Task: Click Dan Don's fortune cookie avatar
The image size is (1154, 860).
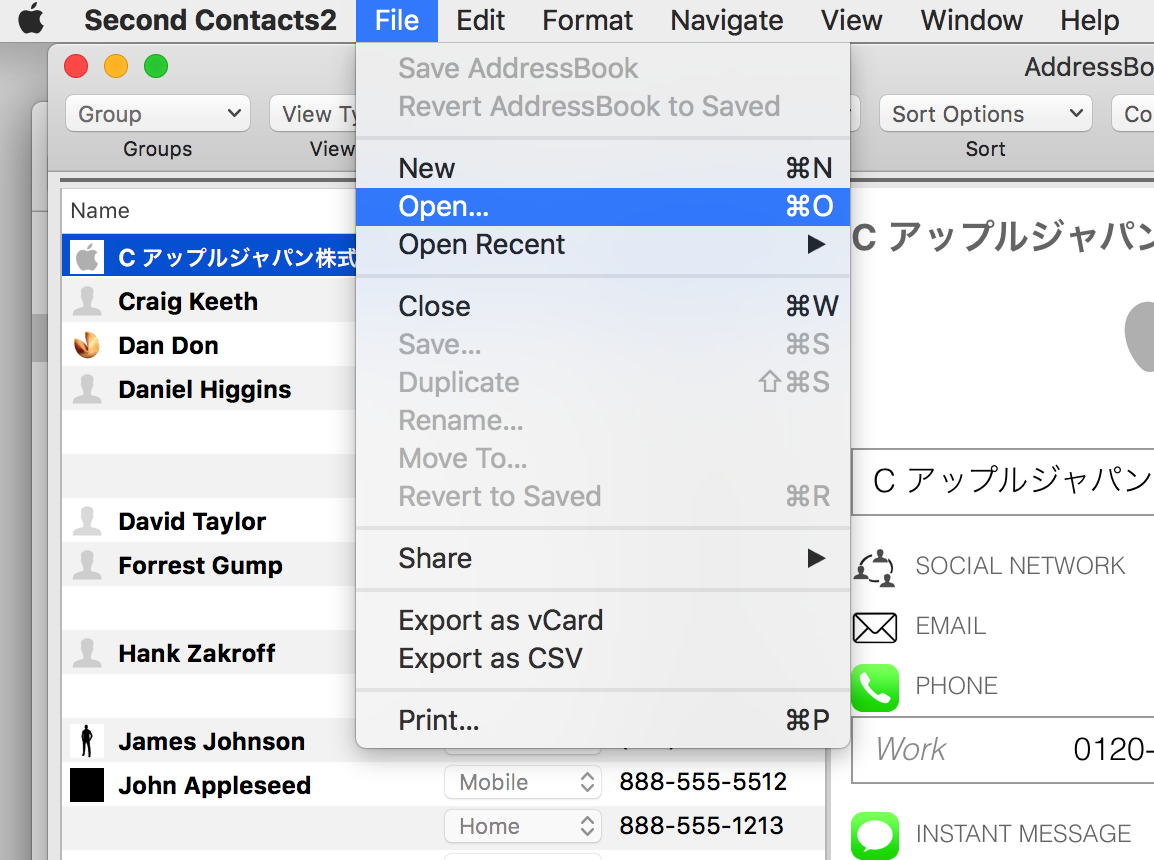Action: (87, 345)
